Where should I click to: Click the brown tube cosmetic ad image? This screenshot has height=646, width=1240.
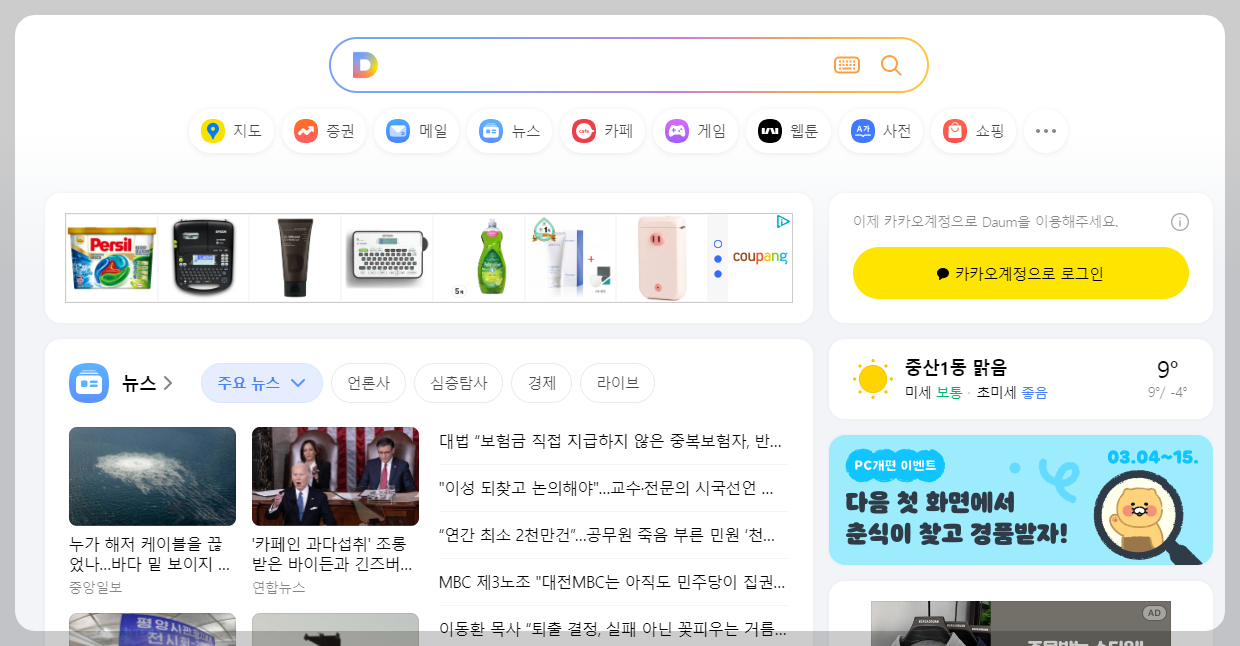tap(295, 258)
